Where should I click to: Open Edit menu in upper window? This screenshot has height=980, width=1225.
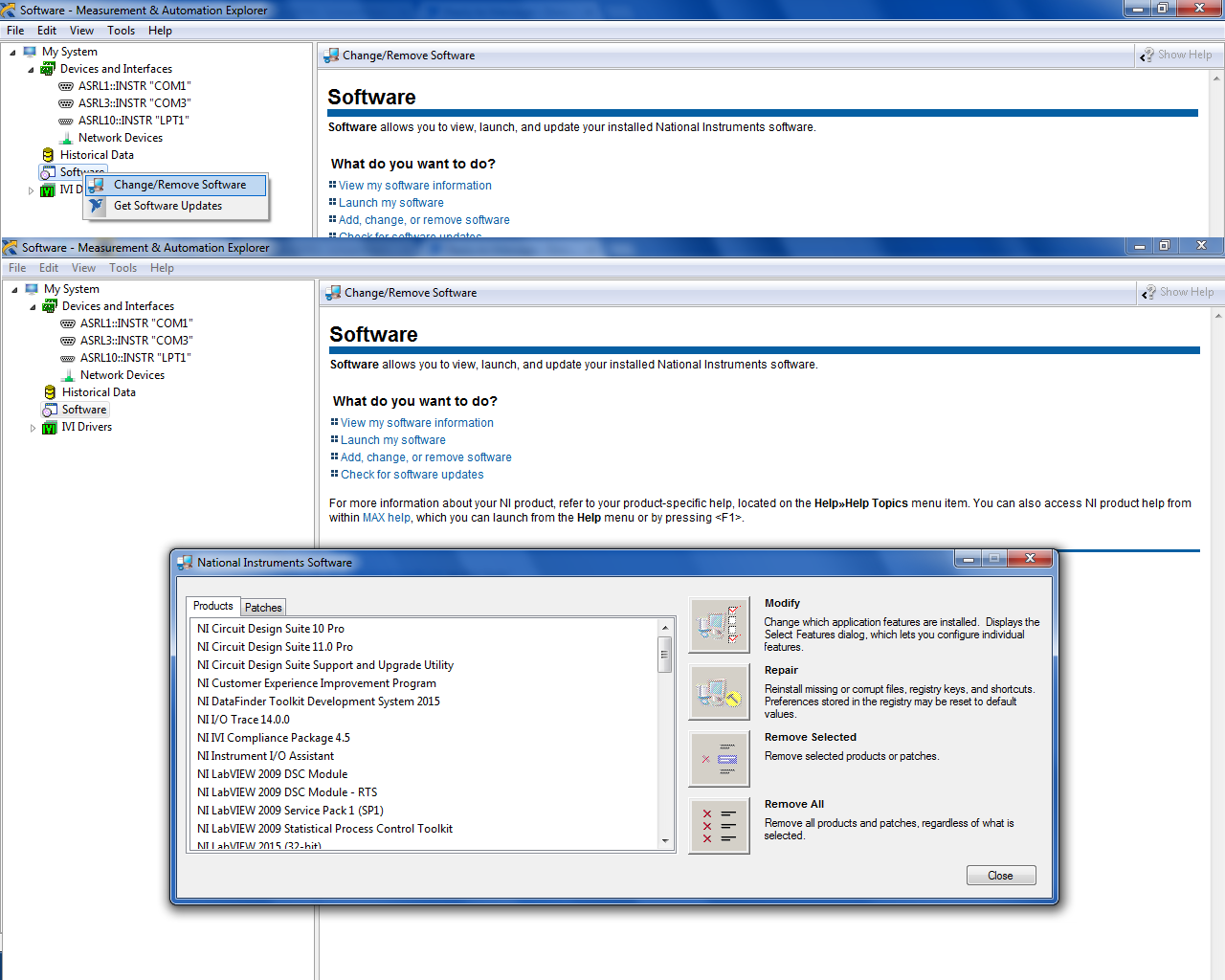click(47, 31)
